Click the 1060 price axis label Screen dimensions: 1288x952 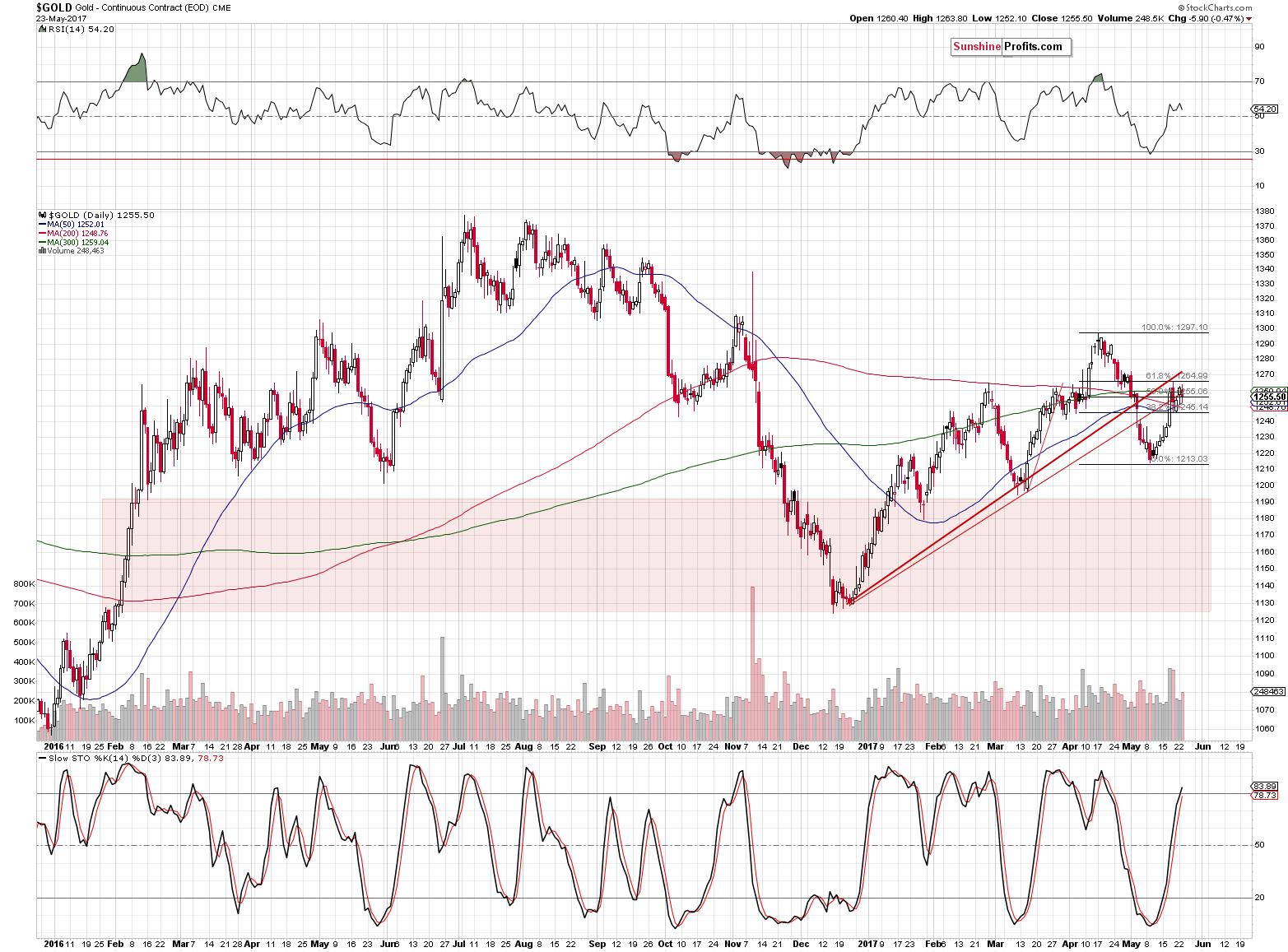click(x=1265, y=728)
